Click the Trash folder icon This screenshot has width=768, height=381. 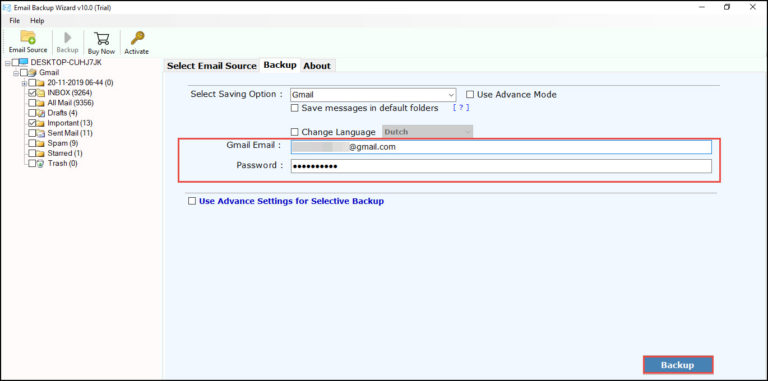point(41,164)
